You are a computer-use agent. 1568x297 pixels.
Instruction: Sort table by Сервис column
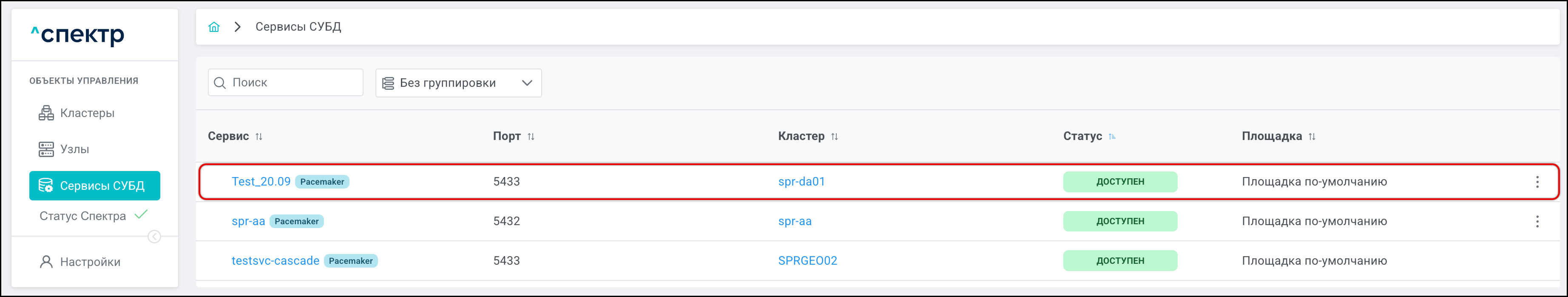click(258, 136)
